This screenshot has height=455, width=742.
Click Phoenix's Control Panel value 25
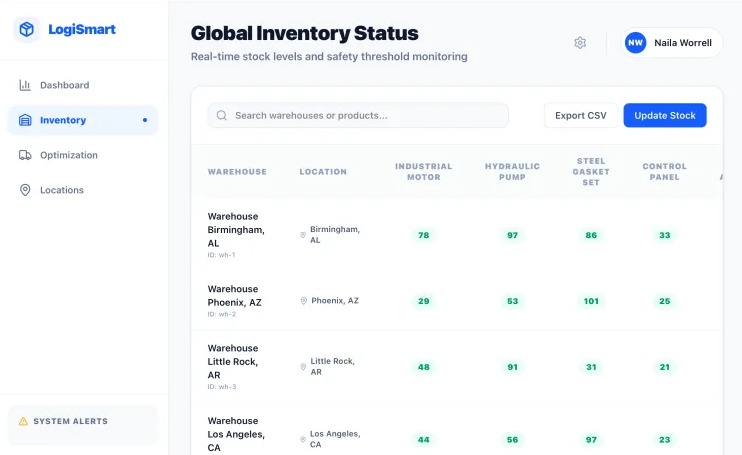(x=664, y=301)
